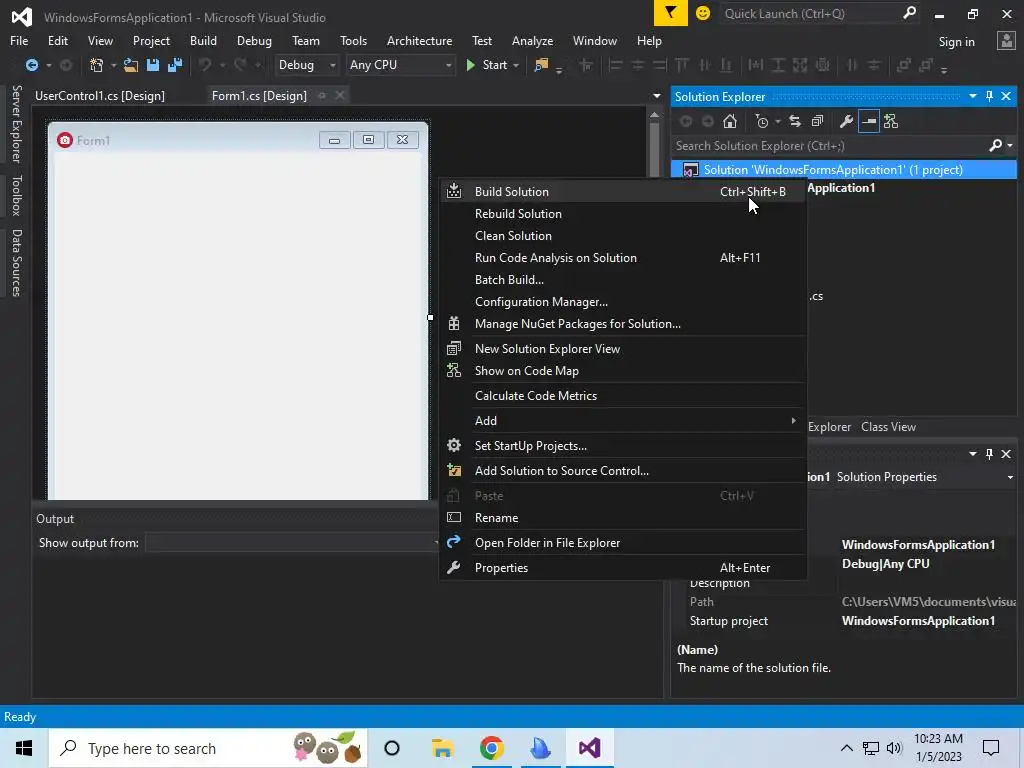The image size is (1024, 768).
Task: Open the File menu
Action: (x=19, y=40)
